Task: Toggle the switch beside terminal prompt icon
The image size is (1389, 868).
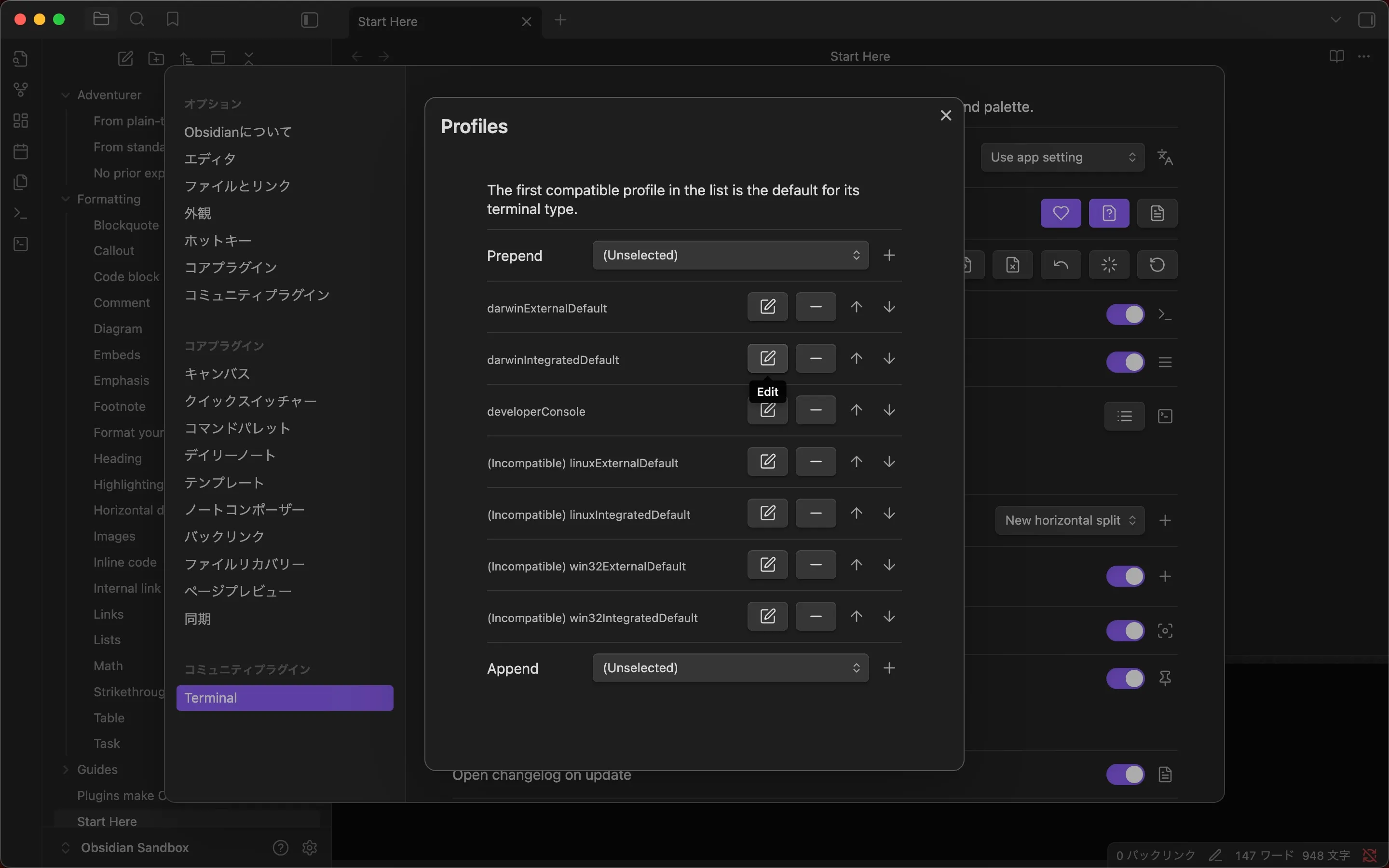Action: [x=1125, y=314]
